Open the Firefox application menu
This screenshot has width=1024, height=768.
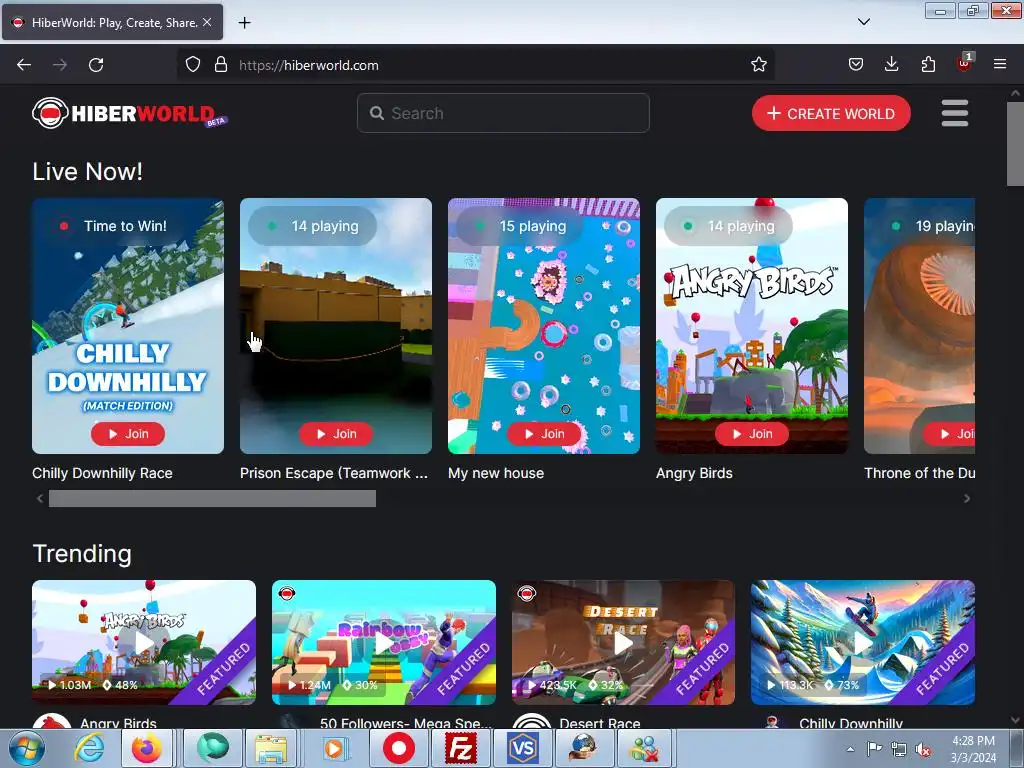pos(1000,64)
